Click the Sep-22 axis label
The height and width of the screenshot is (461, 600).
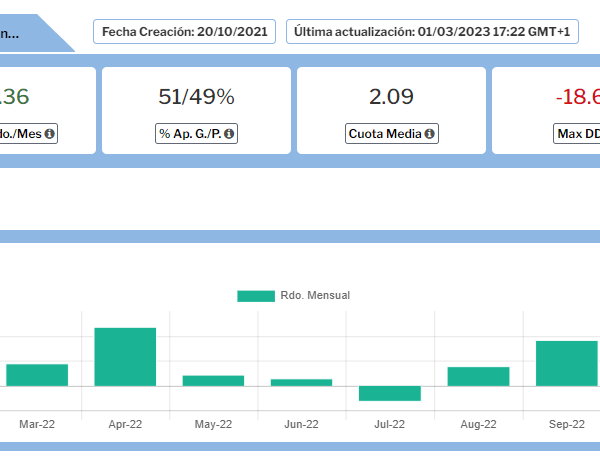click(x=567, y=424)
